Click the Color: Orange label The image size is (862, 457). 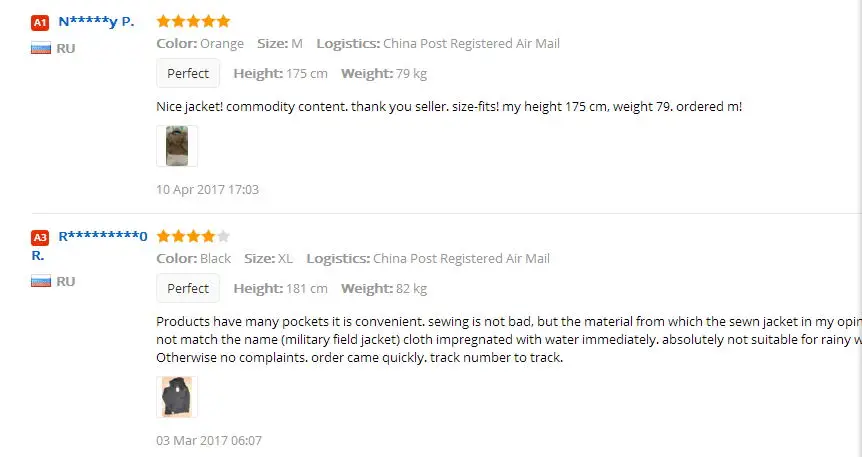(200, 43)
